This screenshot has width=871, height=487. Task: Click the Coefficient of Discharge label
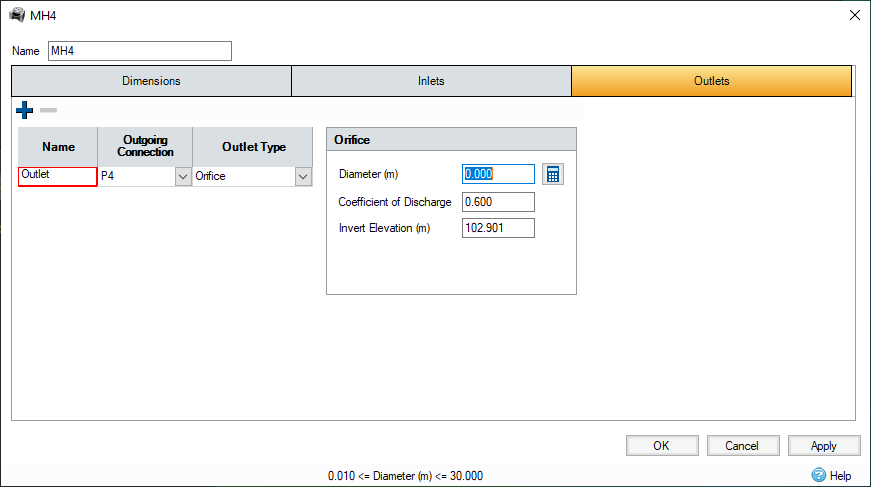pyautogui.click(x=394, y=202)
